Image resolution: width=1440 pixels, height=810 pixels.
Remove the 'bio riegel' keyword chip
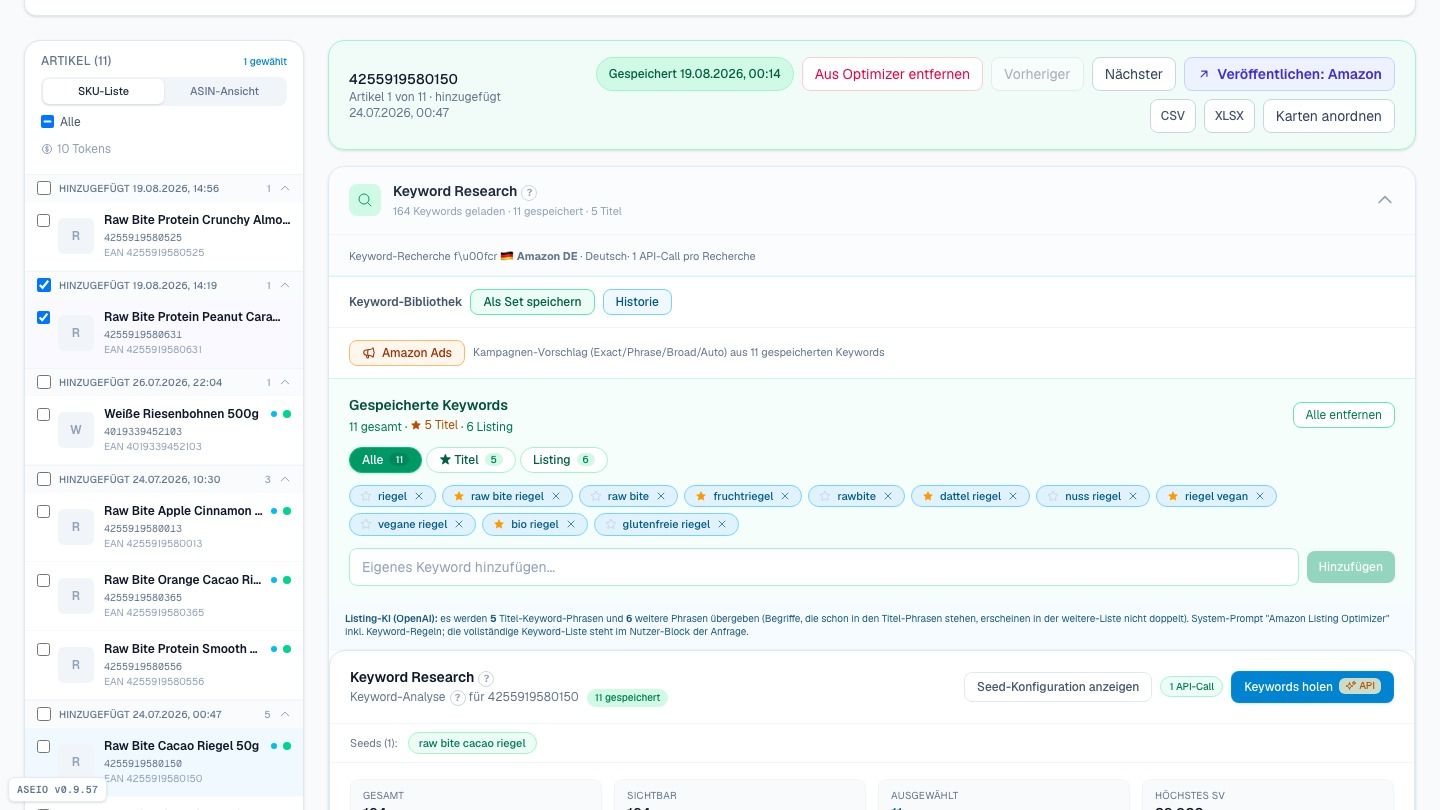(x=571, y=524)
